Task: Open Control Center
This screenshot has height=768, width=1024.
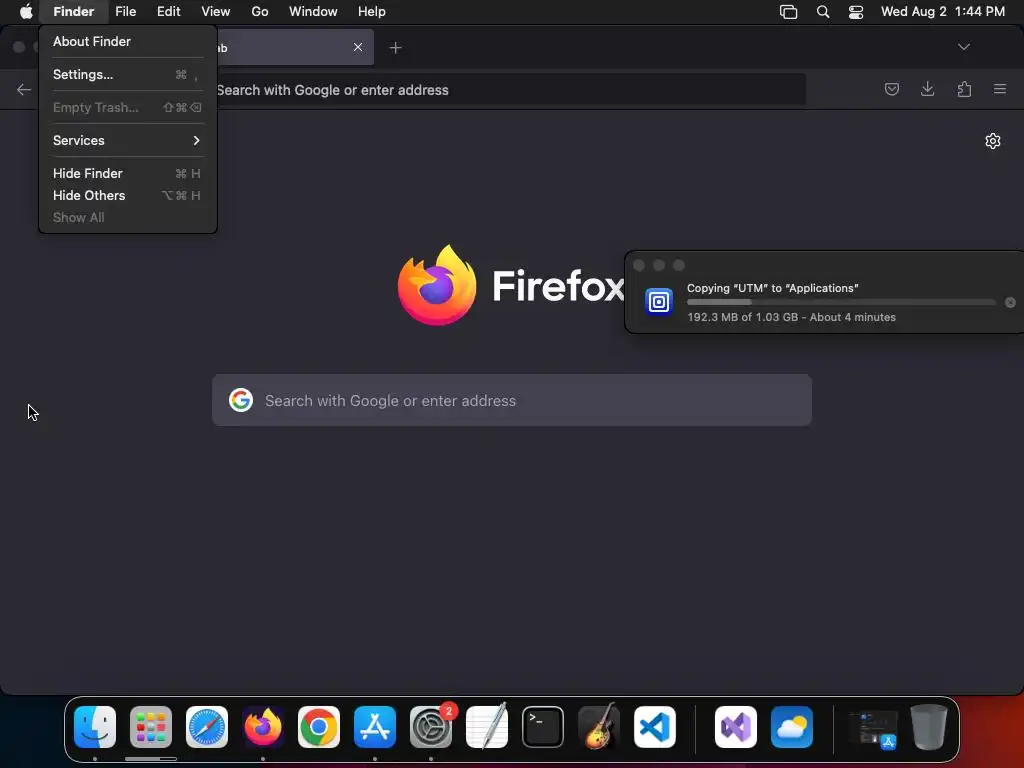Action: pos(856,12)
